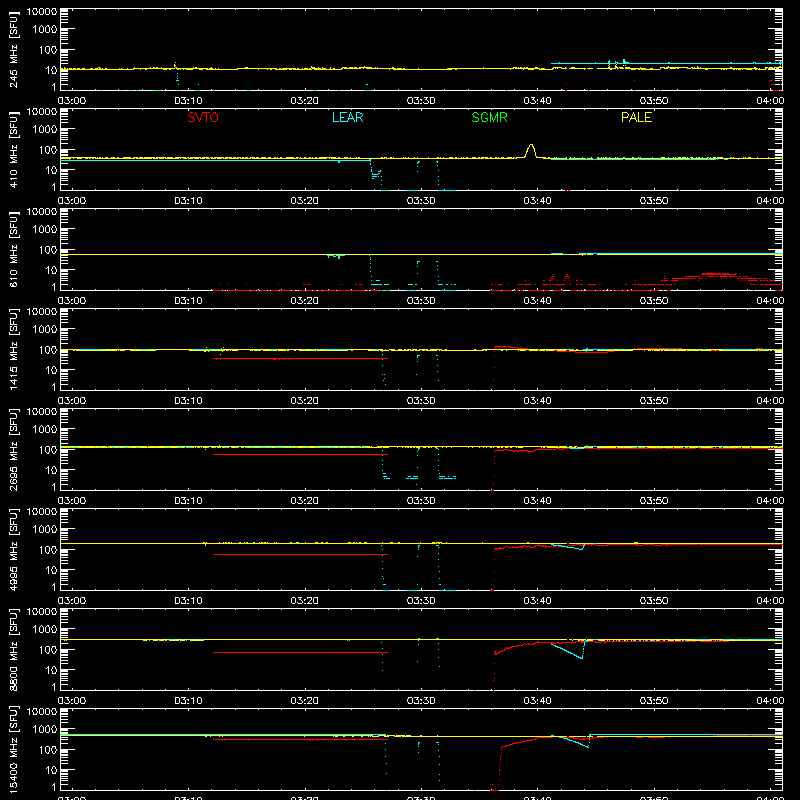Viewport: 800px width, 800px height.
Task: Click the 10000 tick of the 245 MHz plot
Action: 42,12
